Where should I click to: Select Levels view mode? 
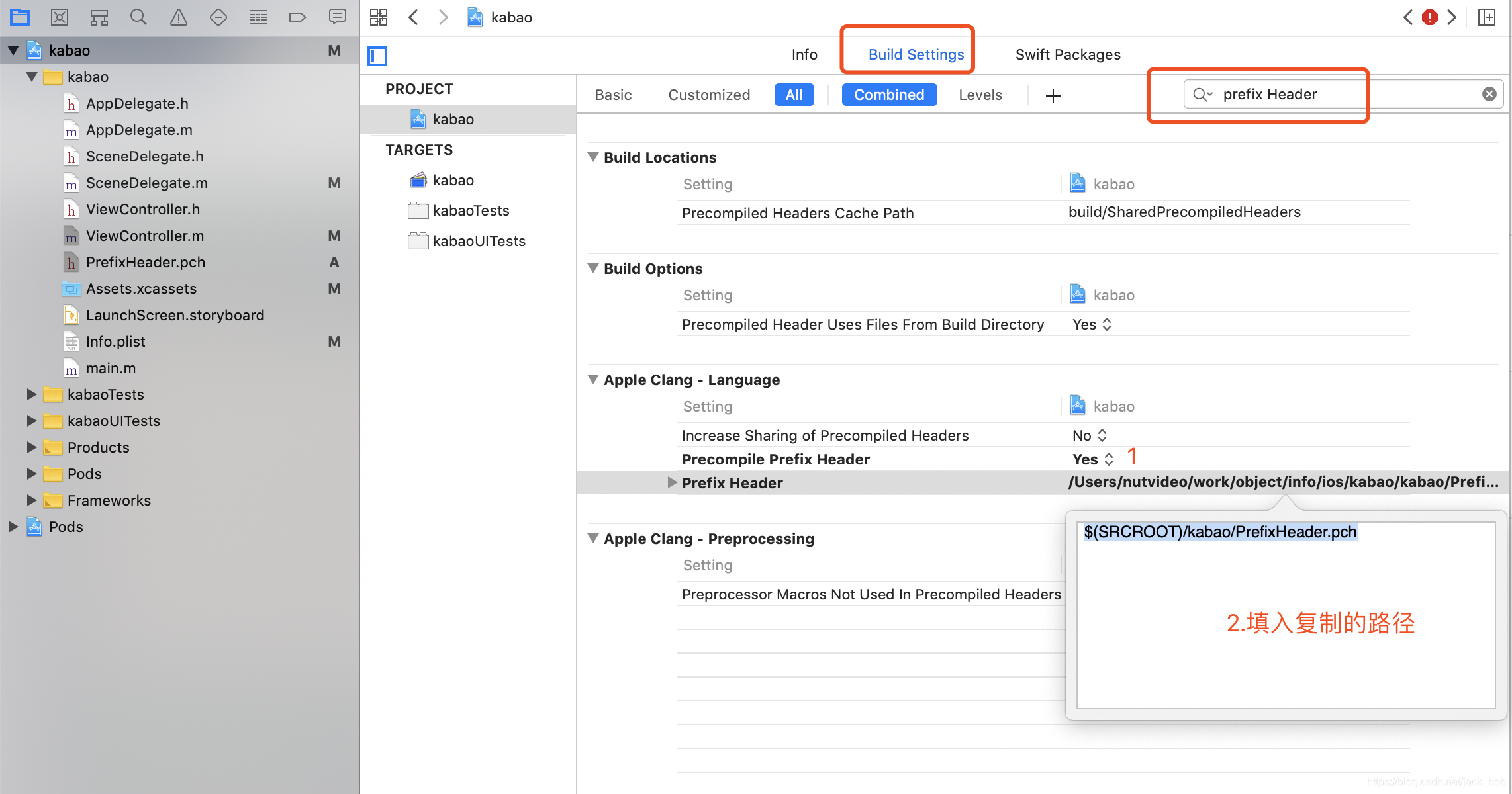pos(980,95)
